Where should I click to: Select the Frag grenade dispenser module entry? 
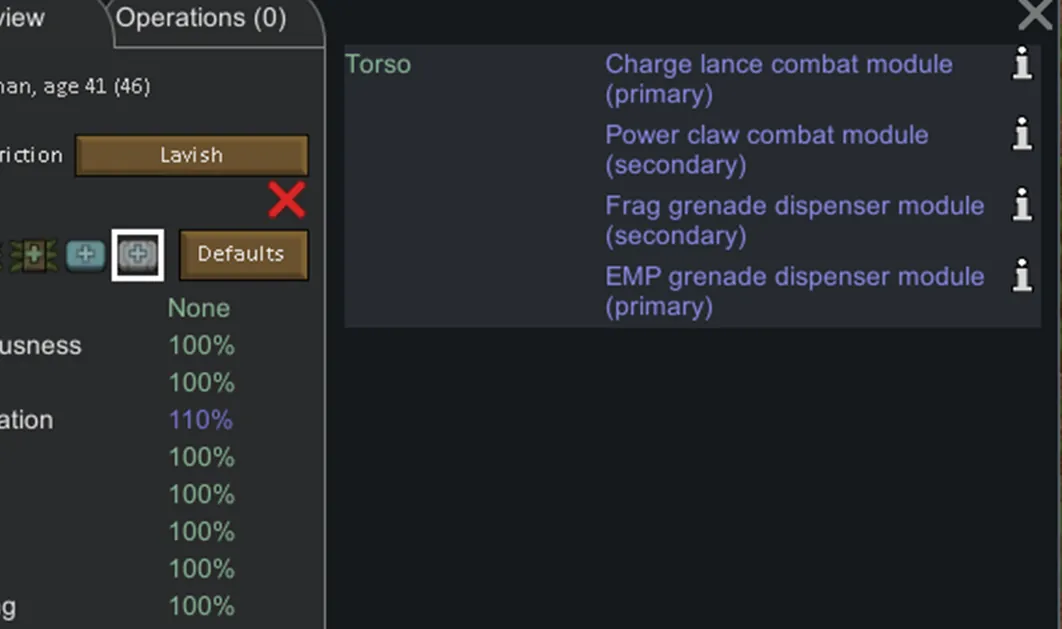click(x=794, y=220)
